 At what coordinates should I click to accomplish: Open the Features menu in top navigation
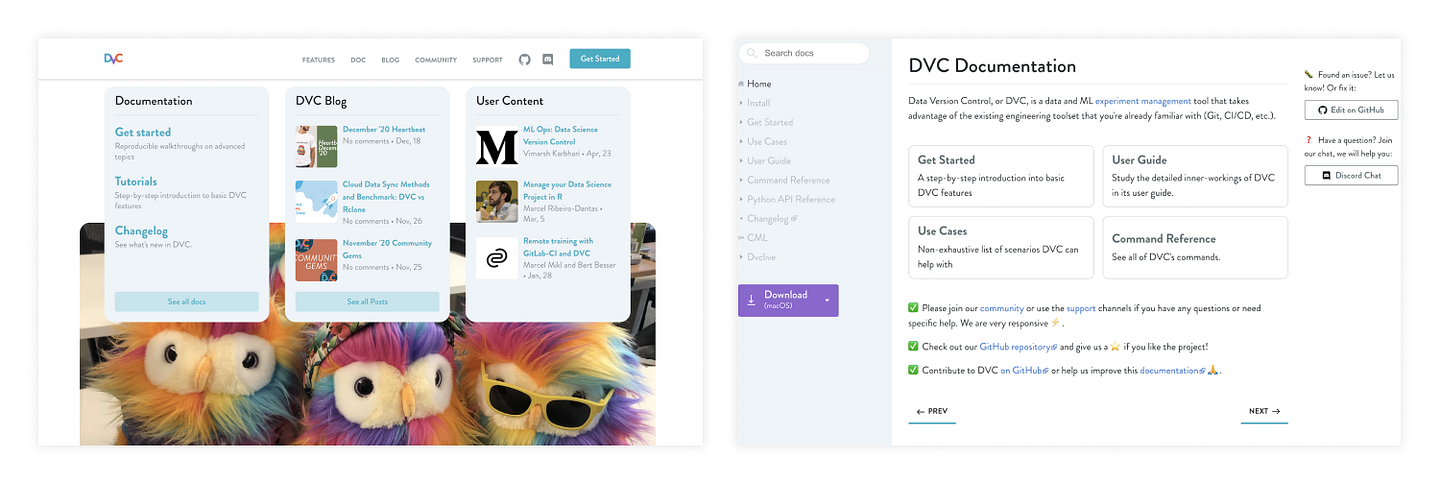tap(318, 60)
